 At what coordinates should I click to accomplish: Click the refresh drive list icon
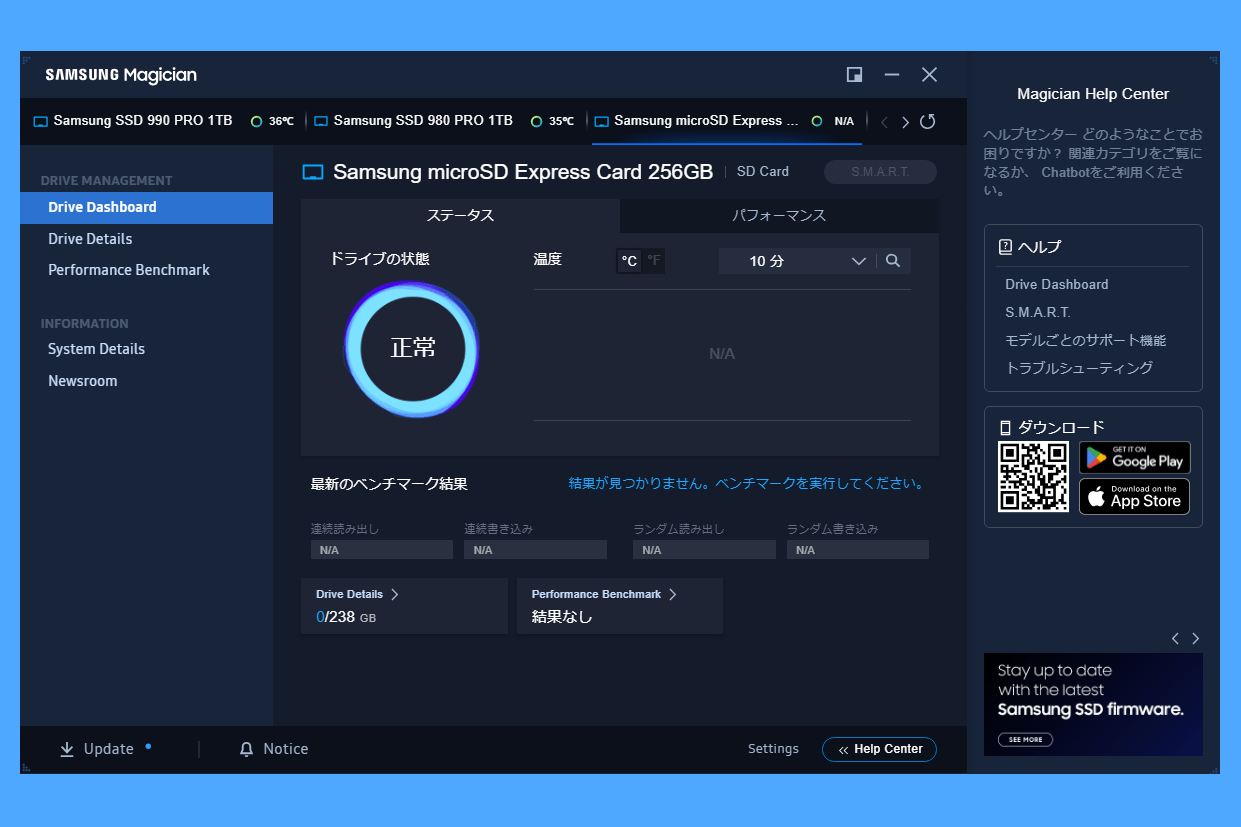pos(927,121)
